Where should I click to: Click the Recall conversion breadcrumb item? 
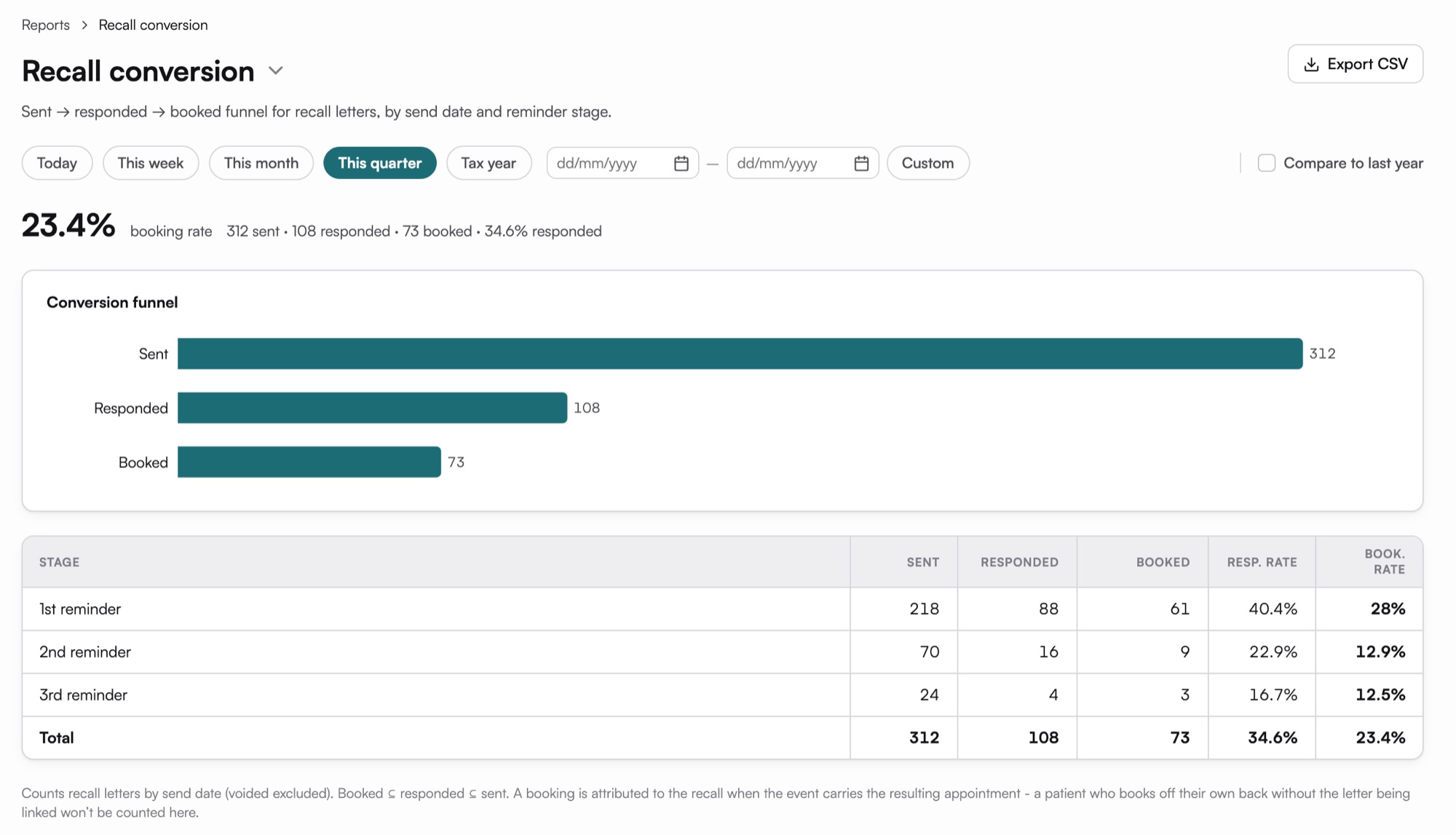point(153,25)
